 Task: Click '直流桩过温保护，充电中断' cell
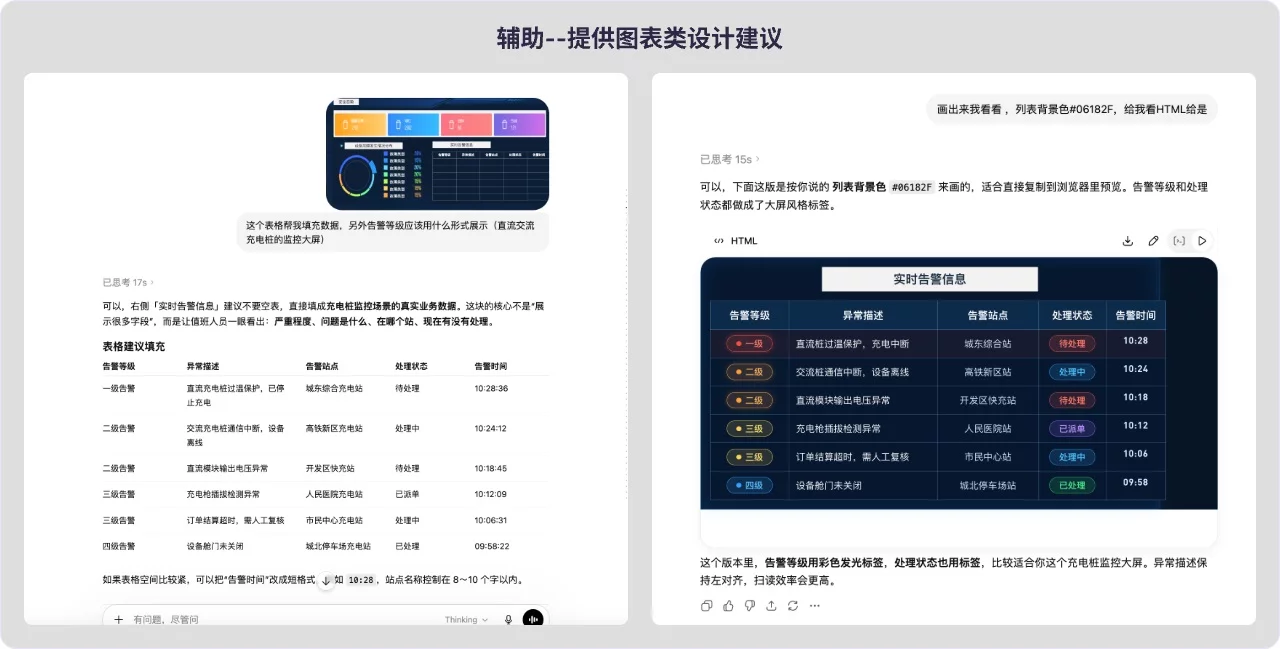click(852, 344)
